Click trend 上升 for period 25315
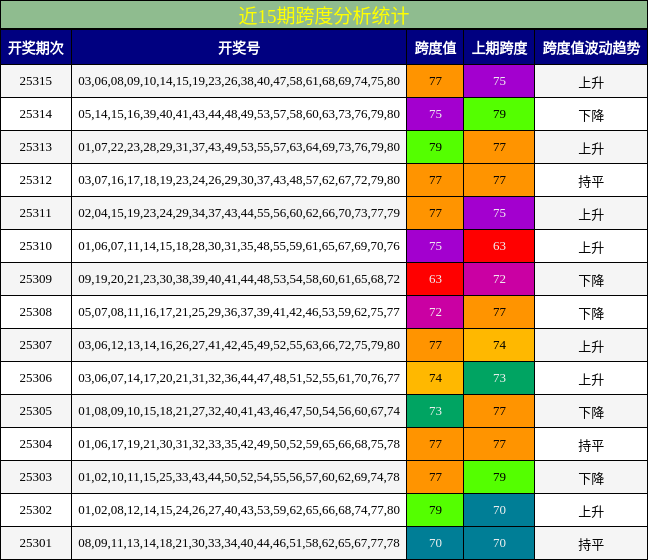This screenshot has height=560, width=648. [x=591, y=82]
